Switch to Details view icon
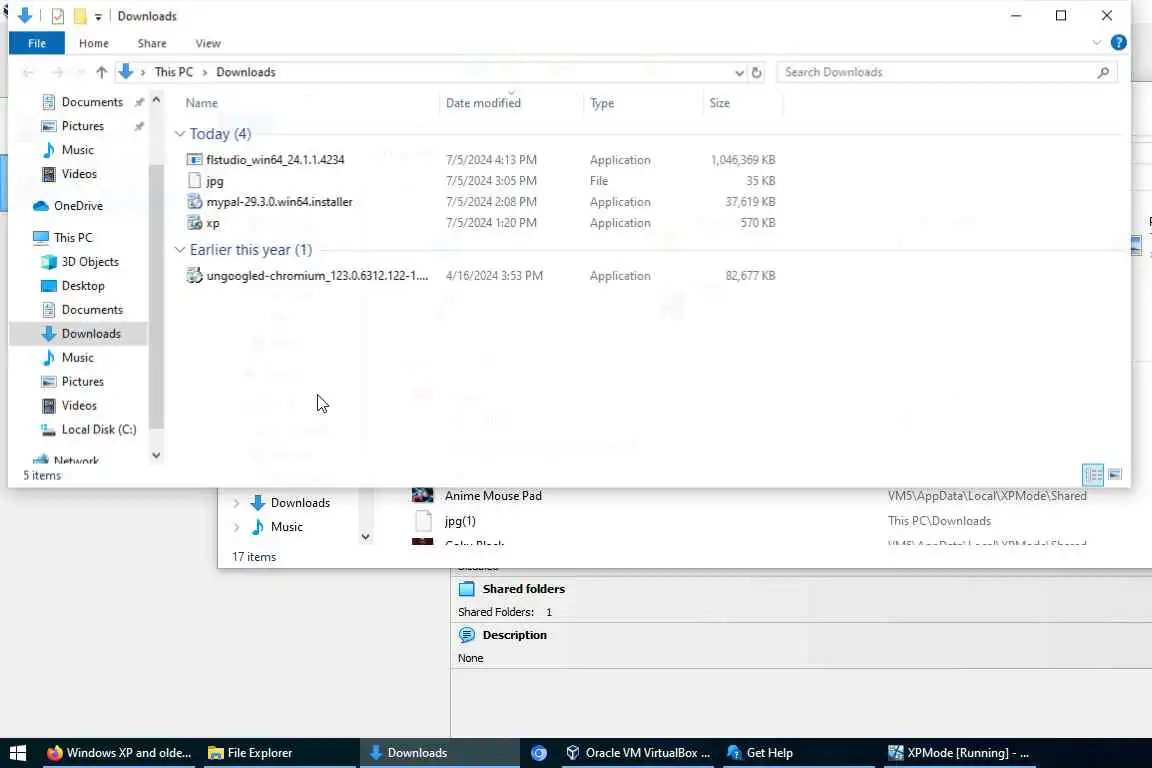Viewport: 1152px width, 768px height. tap(1092, 475)
